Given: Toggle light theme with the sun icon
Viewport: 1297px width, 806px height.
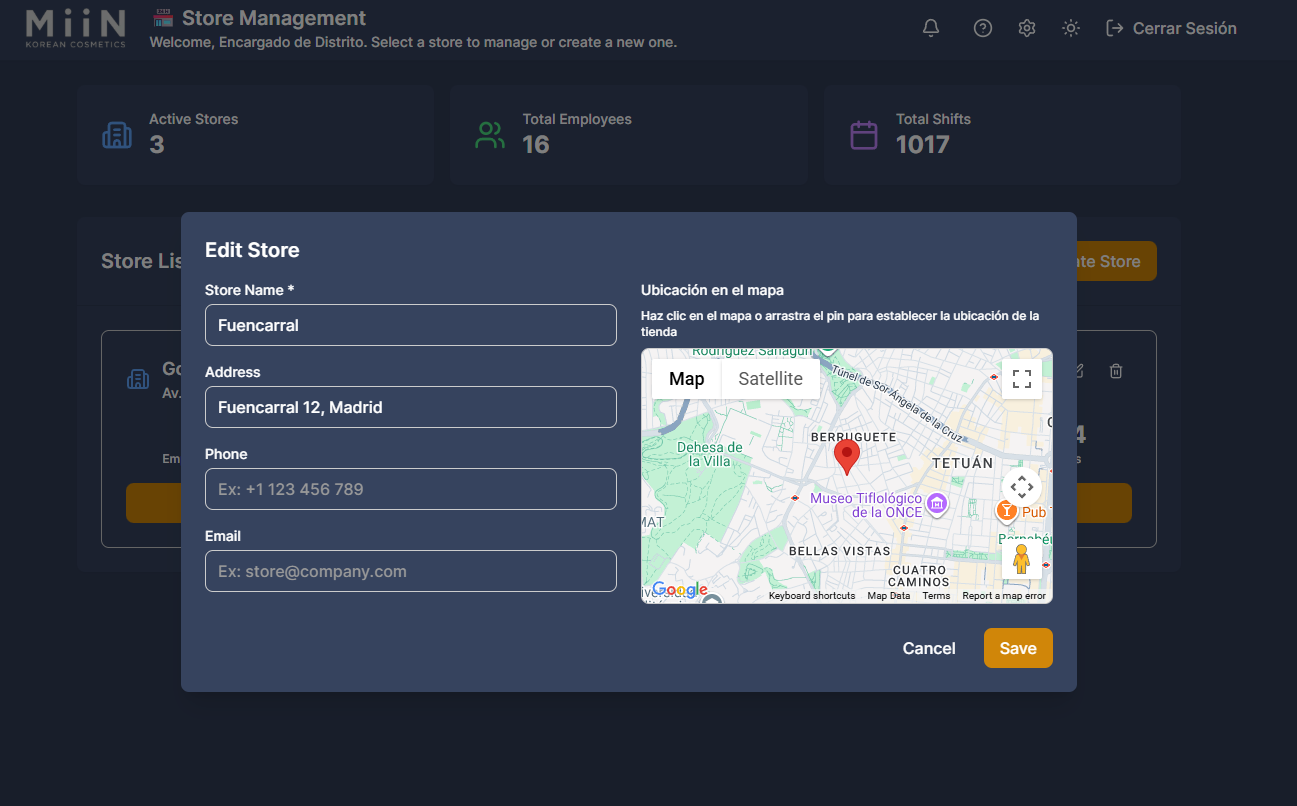Looking at the screenshot, I should pos(1071,28).
